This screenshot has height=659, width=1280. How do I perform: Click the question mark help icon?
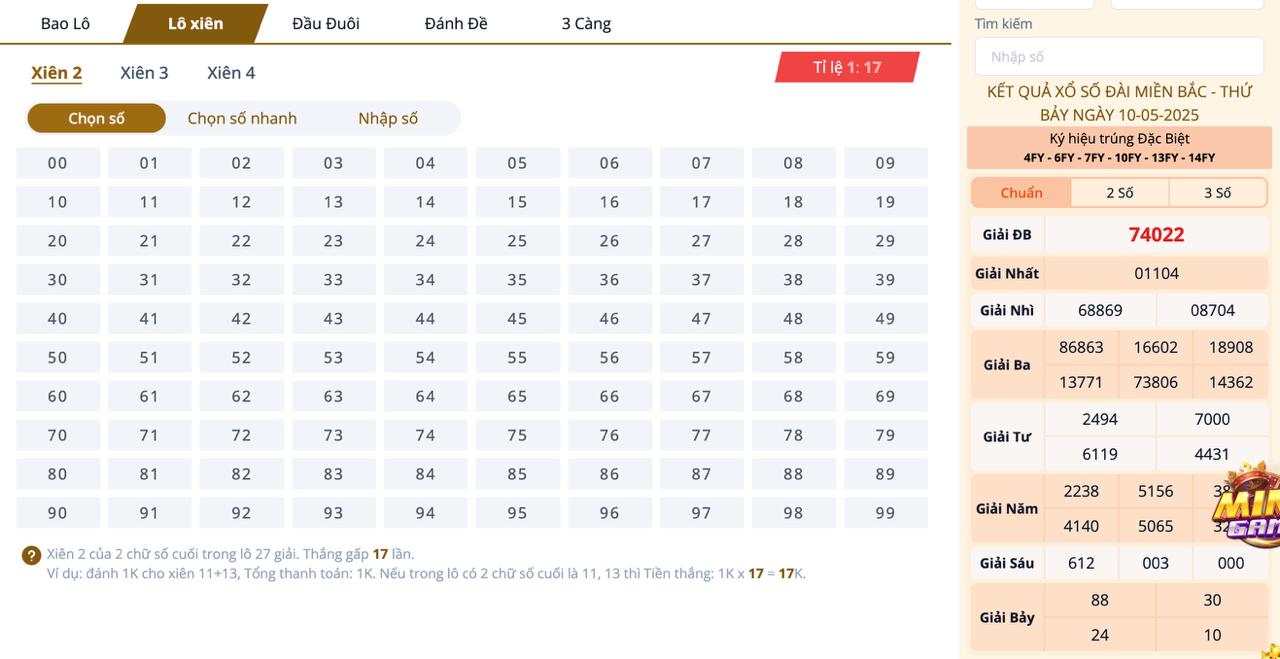pos(31,555)
